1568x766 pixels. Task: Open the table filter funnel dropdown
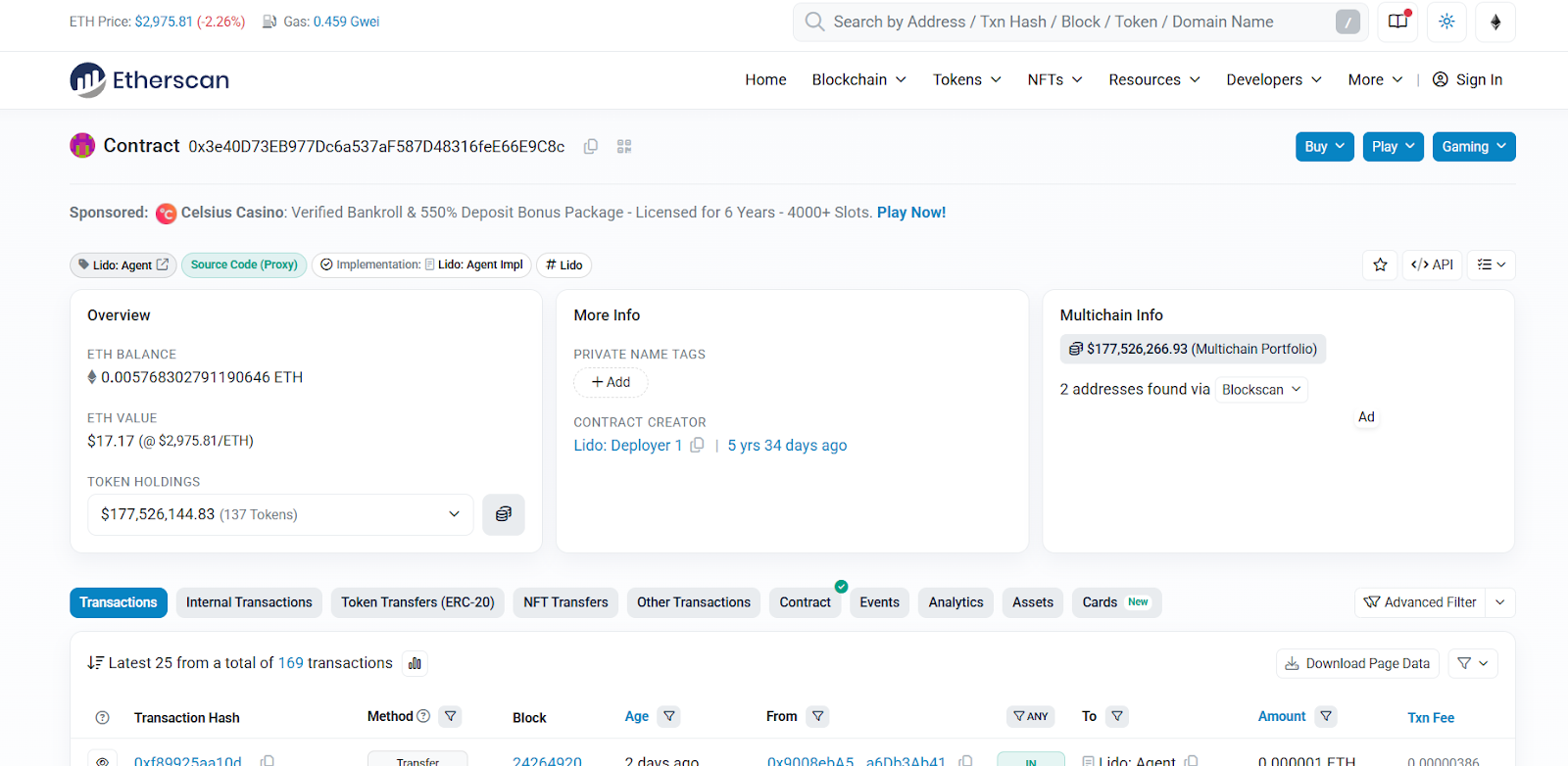[x=1472, y=663]
